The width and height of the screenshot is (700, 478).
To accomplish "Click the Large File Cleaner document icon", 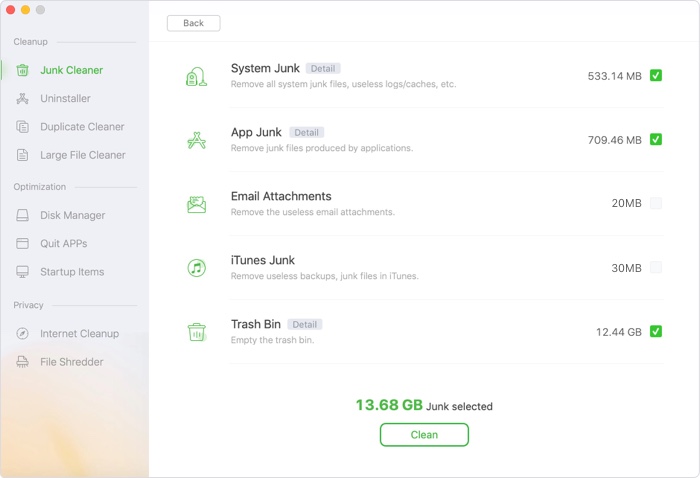I will (x=22, y=155).
